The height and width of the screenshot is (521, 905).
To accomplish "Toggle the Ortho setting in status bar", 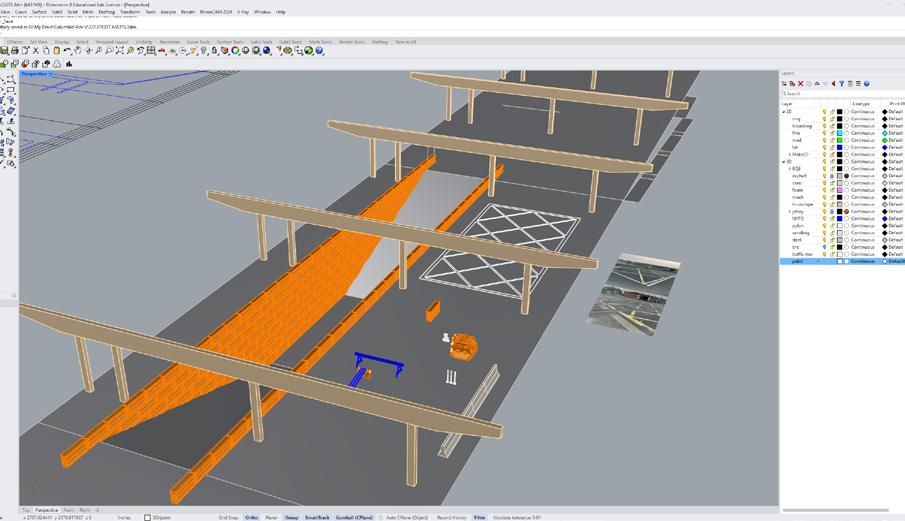I will (x=252, y=518).
